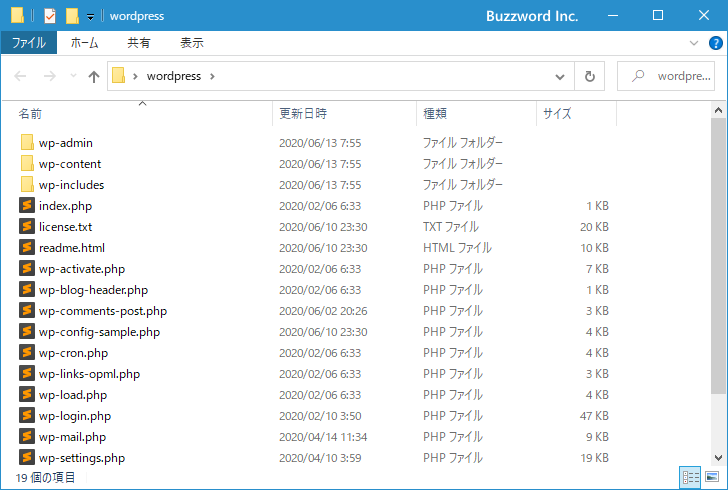This screenshot has height=490, width=728.
Task: Click the wp-login.php file icon
Action: pyautogui.click(x=27, y=415)
